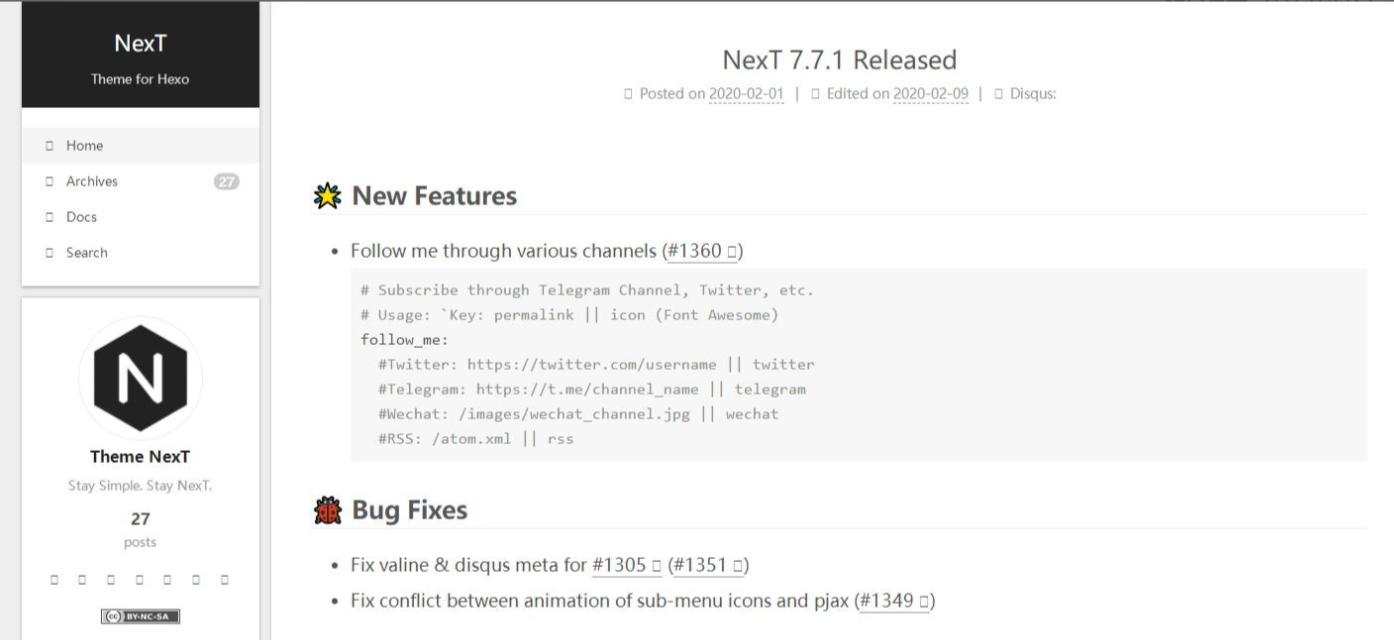Click the Search menu icon
The height and width of the screenshot is (640, 1394).
coord(49,253)
